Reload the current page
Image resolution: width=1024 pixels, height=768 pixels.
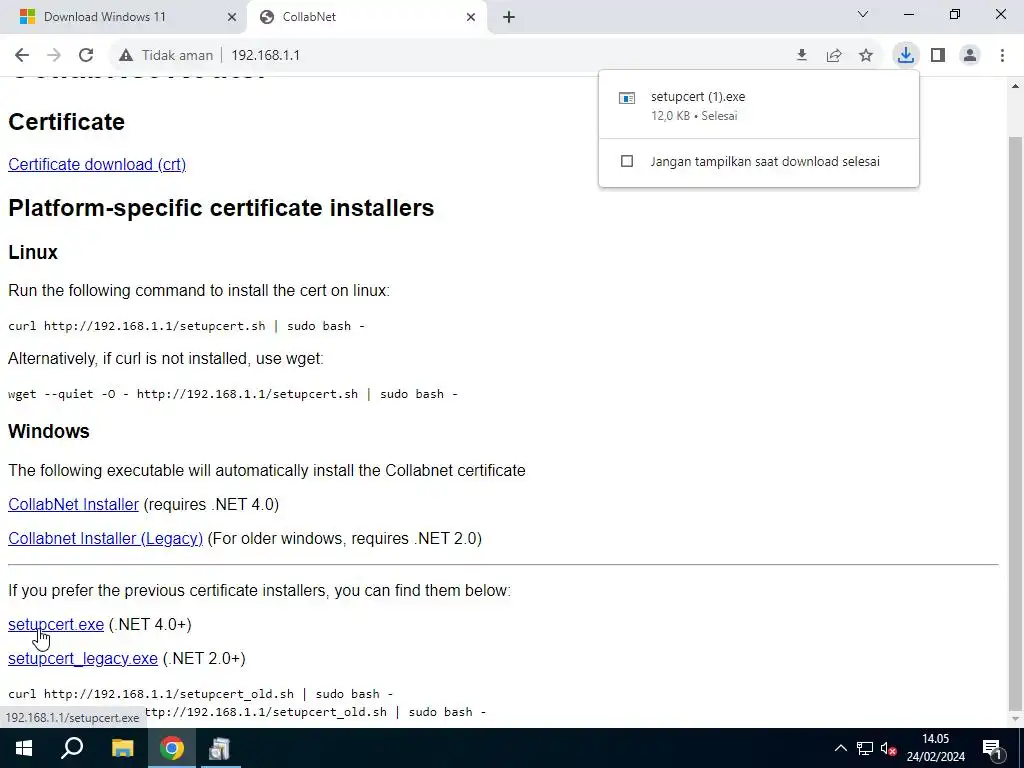tap(86, 56)
